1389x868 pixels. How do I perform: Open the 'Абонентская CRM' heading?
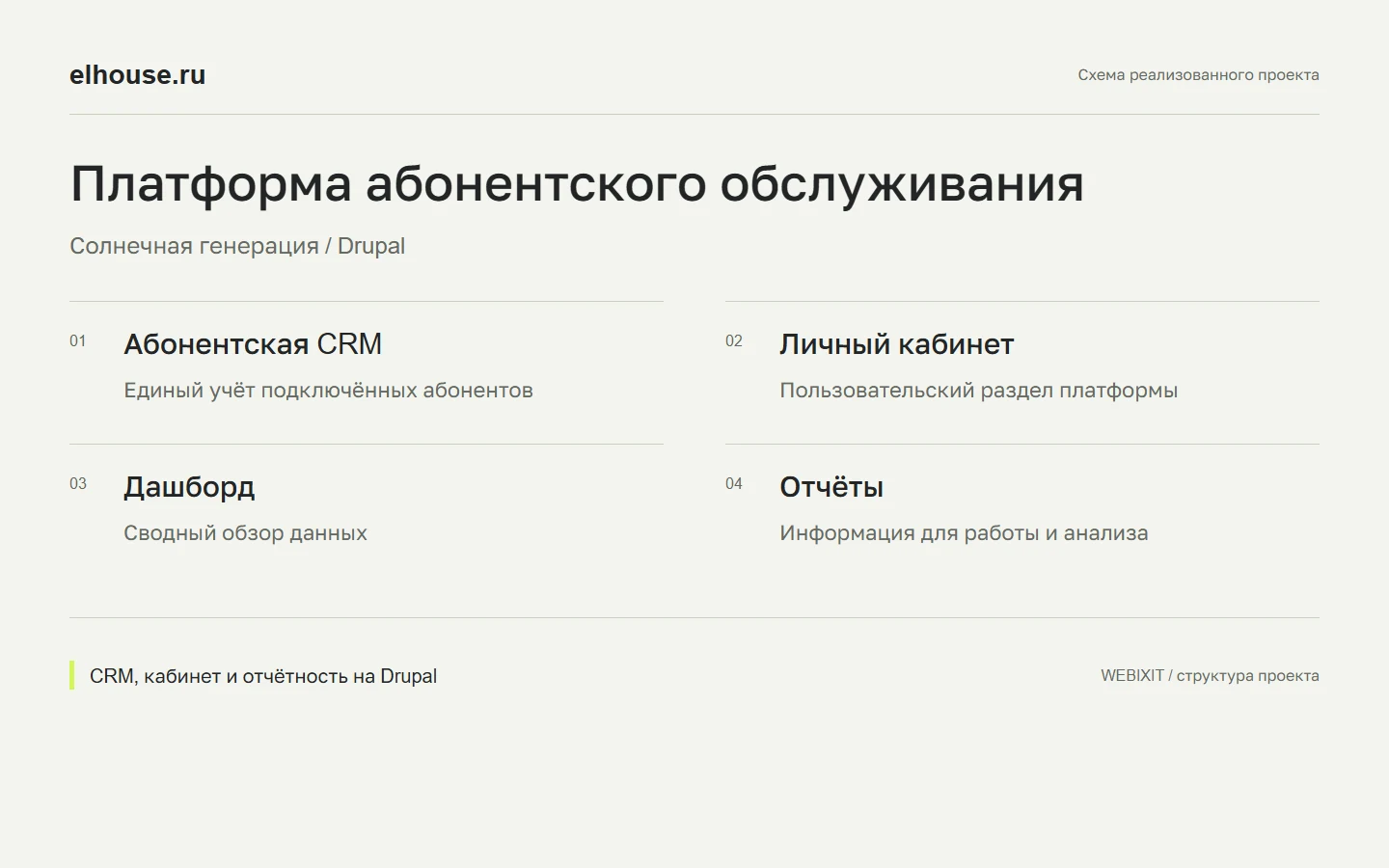click(x=253, y=344)
